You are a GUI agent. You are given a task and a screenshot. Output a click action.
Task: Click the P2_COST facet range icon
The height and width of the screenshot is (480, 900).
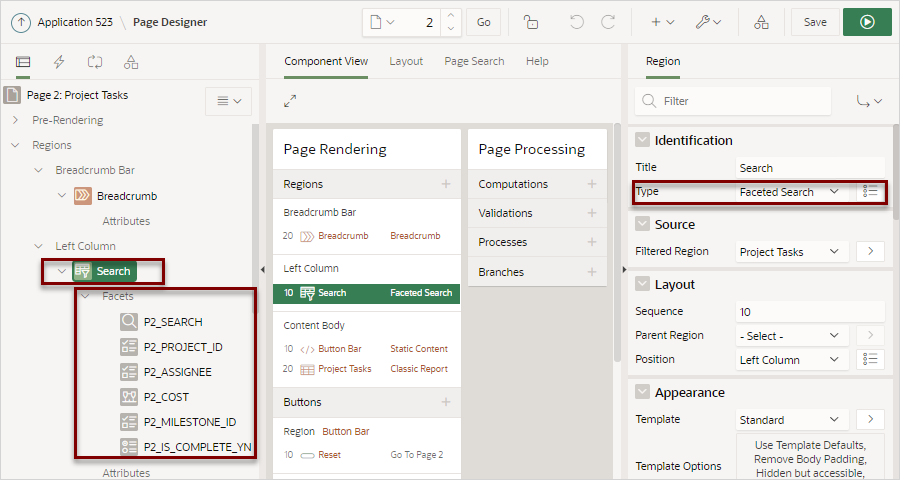(x=129, y=397)
